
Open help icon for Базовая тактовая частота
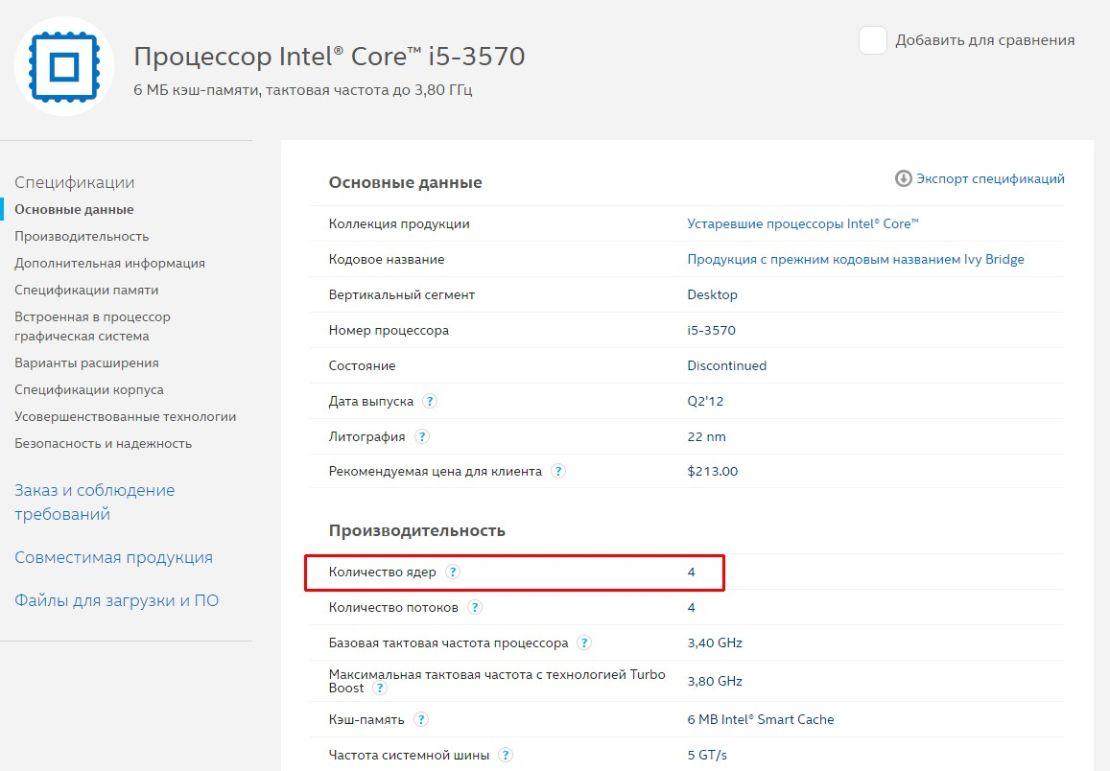pos(584,642)
